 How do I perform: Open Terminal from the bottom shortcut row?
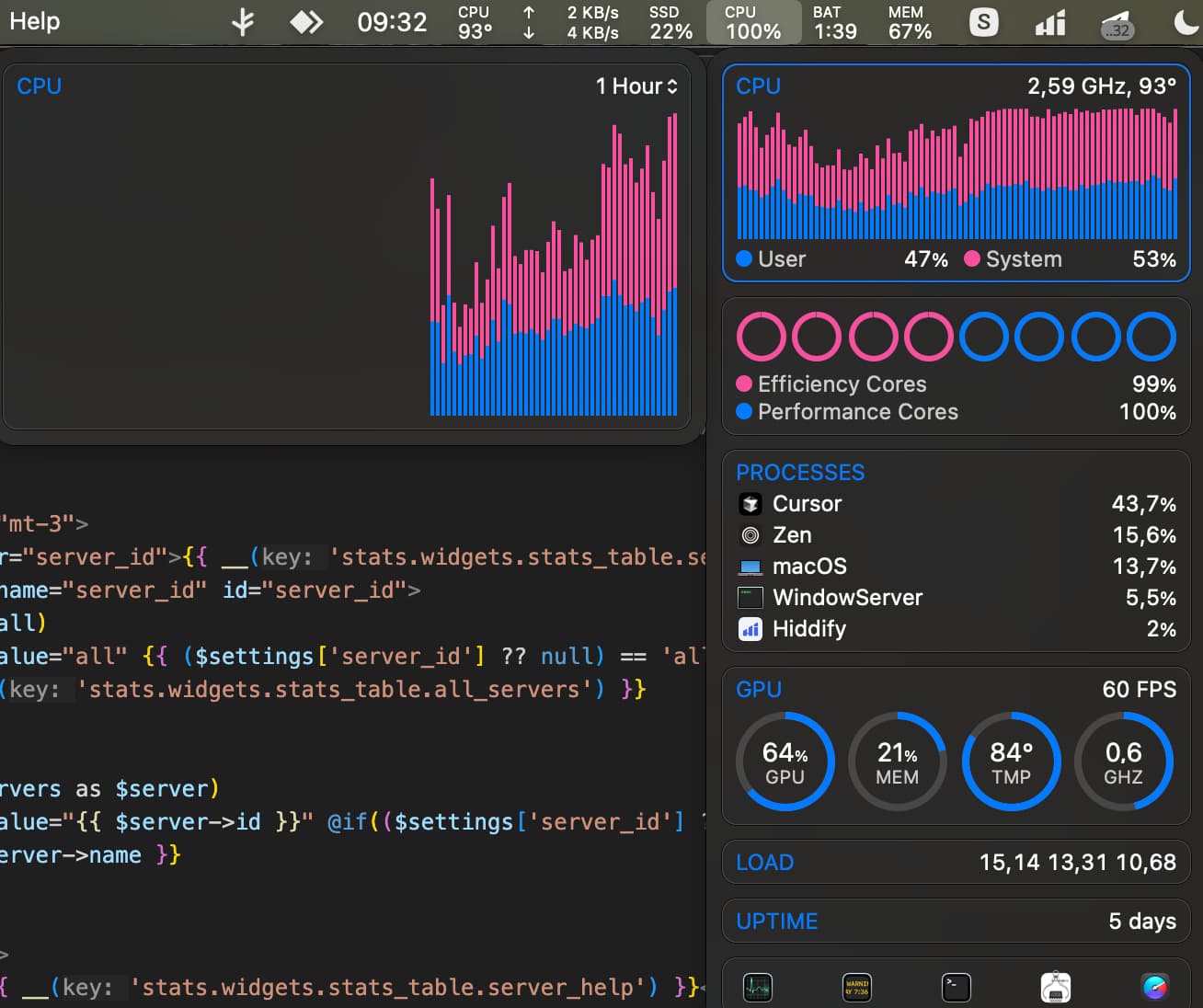957,987
